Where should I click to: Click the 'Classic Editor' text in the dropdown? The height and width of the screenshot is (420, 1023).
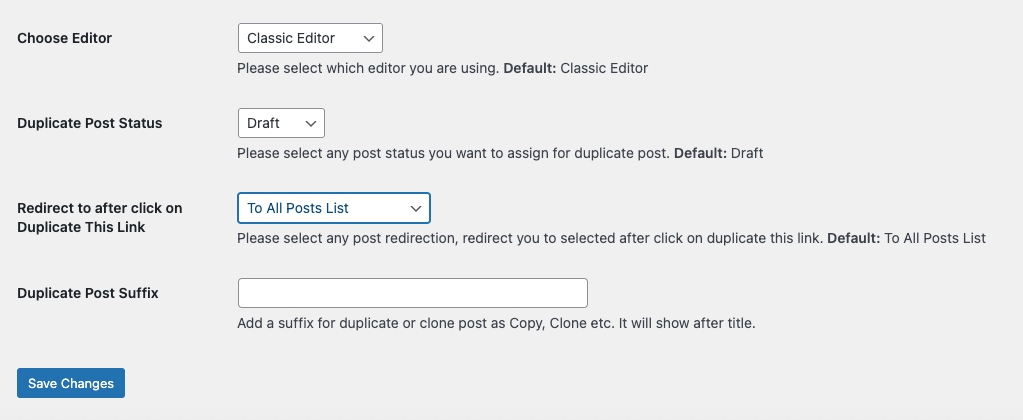point(291,39)
